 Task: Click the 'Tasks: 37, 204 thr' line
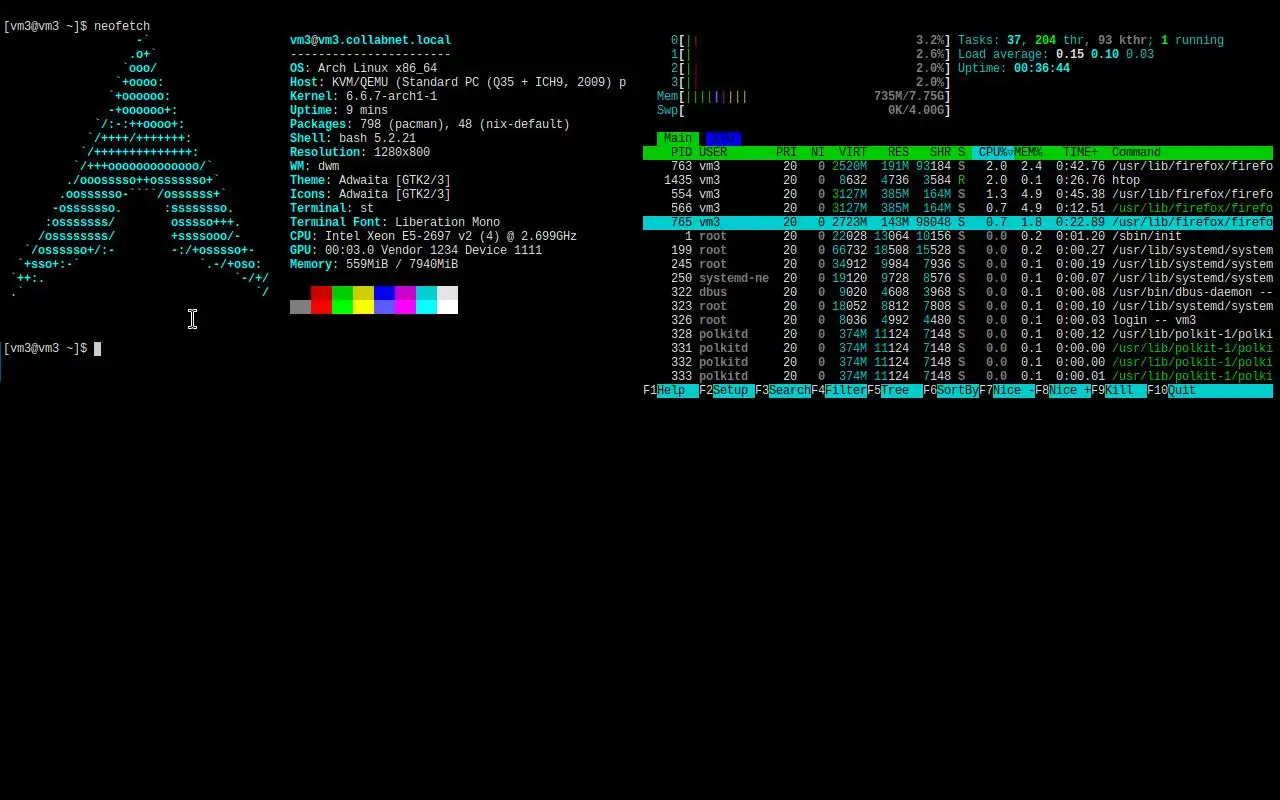pos(1091,40)
